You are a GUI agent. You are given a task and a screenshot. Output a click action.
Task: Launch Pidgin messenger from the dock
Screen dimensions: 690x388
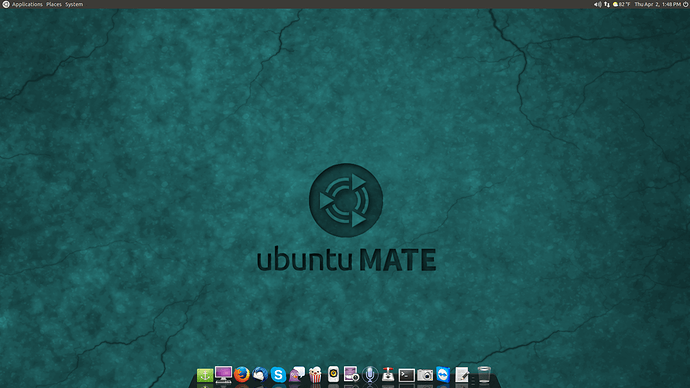tap(297, 374)
